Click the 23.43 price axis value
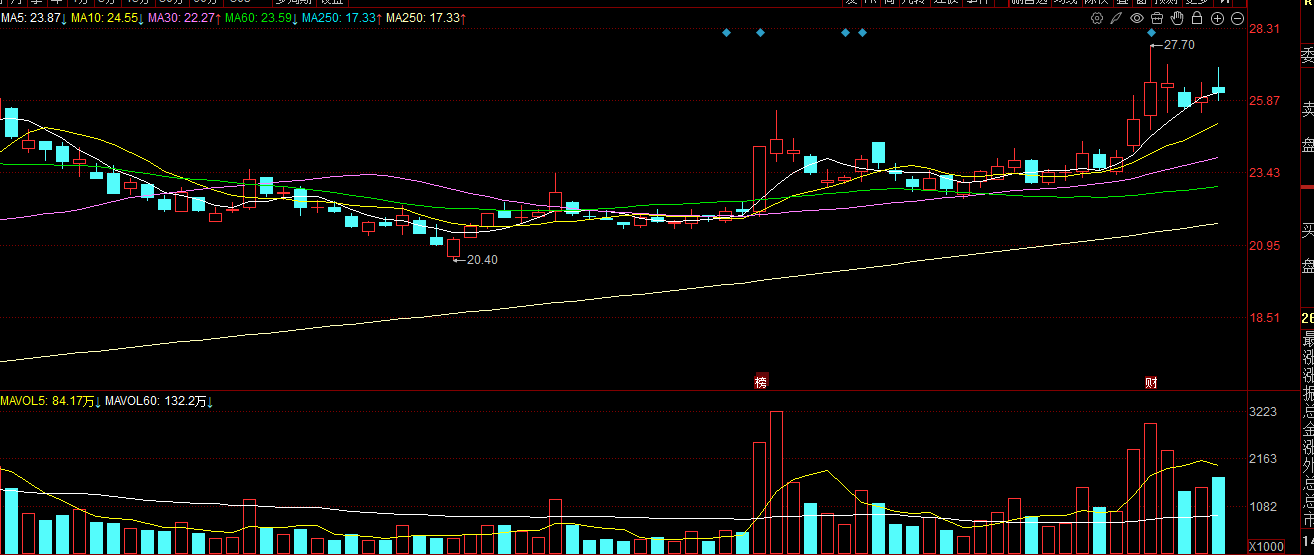Image resolution: width=1314 pixels, height=555 pixels. click(x=1265, y=173)
